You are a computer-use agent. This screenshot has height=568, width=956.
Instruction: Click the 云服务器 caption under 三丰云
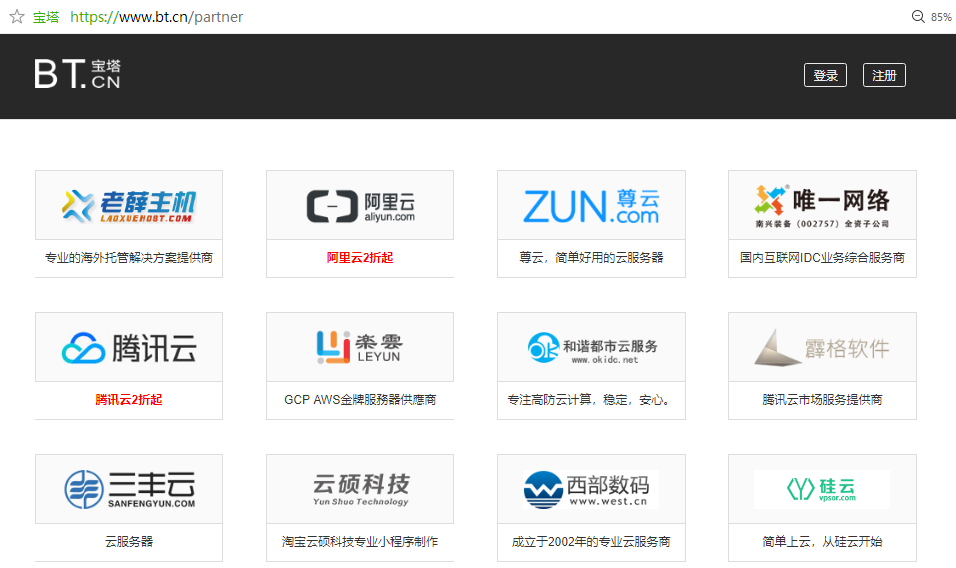(x=129, y=542)
